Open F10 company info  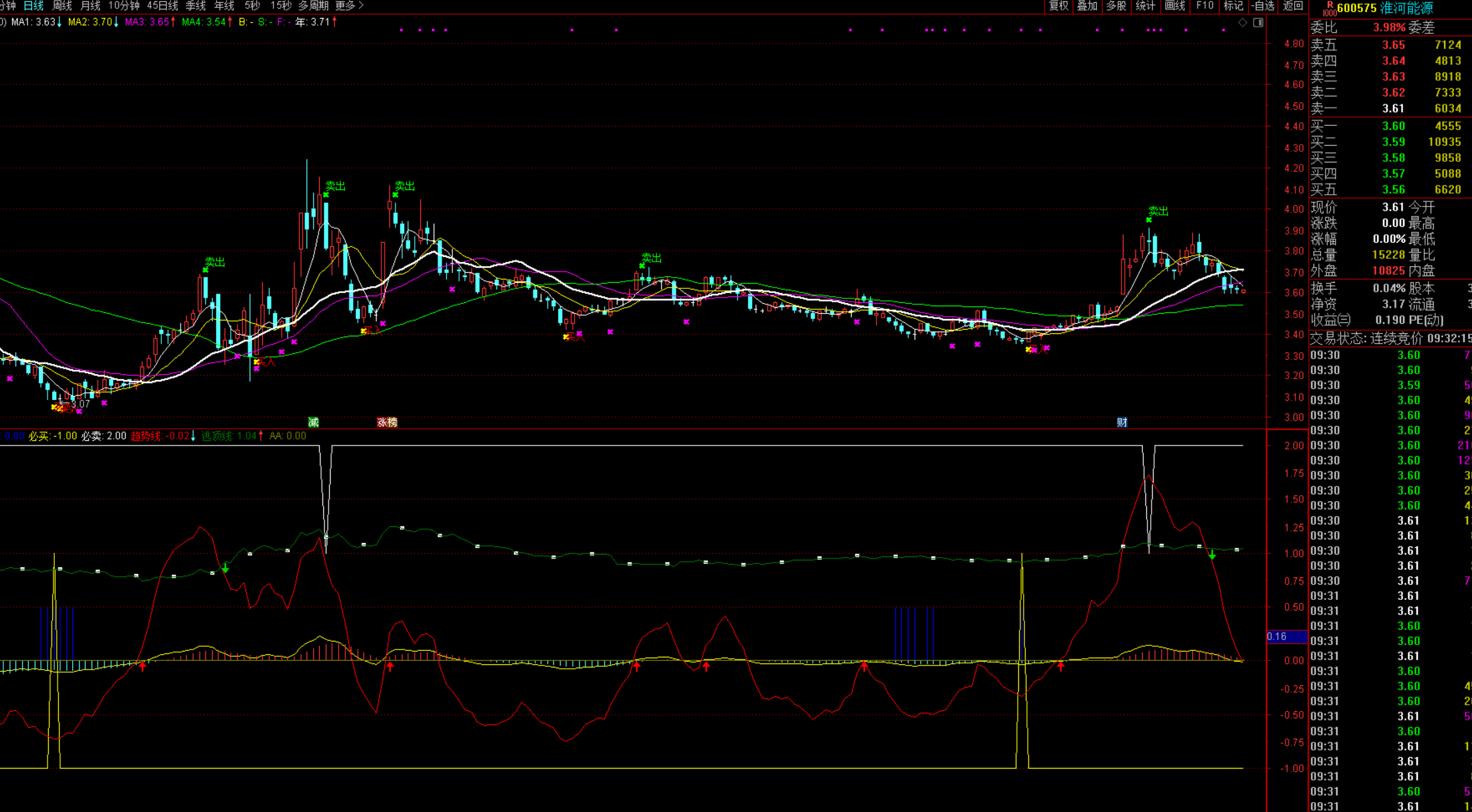pyautogui.click(x=1204, y=6)
